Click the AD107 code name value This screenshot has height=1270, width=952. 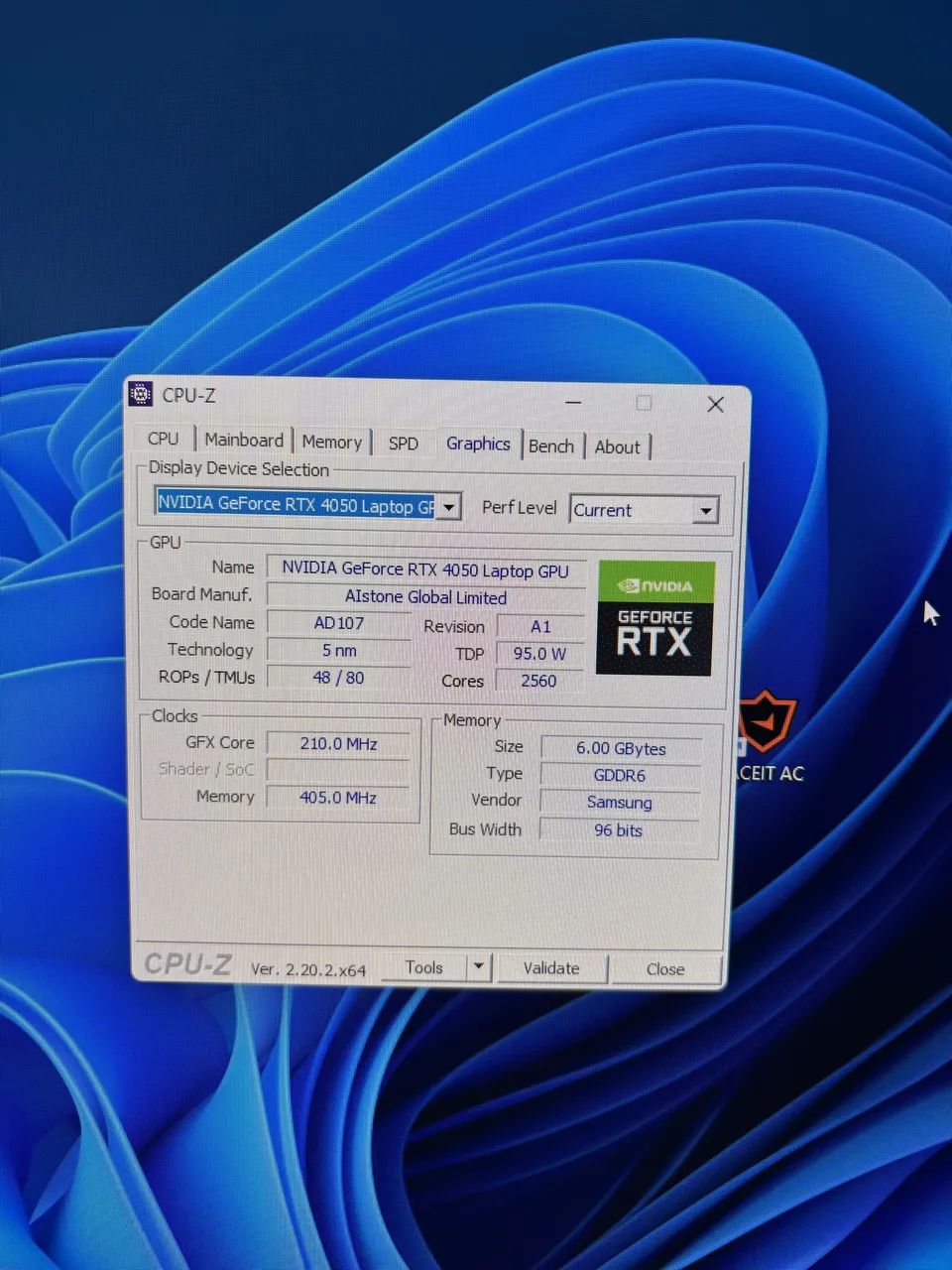click(339, 623)
